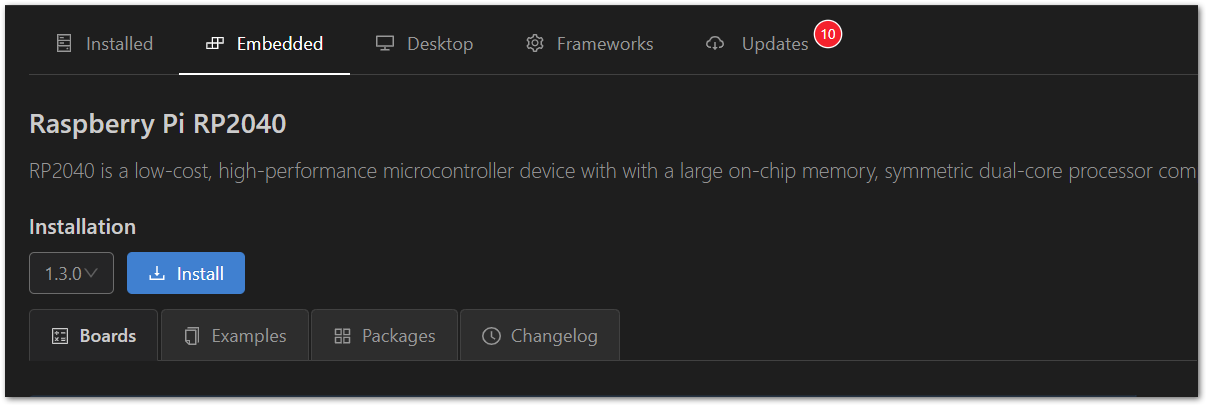The width and height of the screenshot is (1207, 406).
Task: Open the 1.3.0 version dropdown
Action: pyautogui.click(x=71, y=274)
